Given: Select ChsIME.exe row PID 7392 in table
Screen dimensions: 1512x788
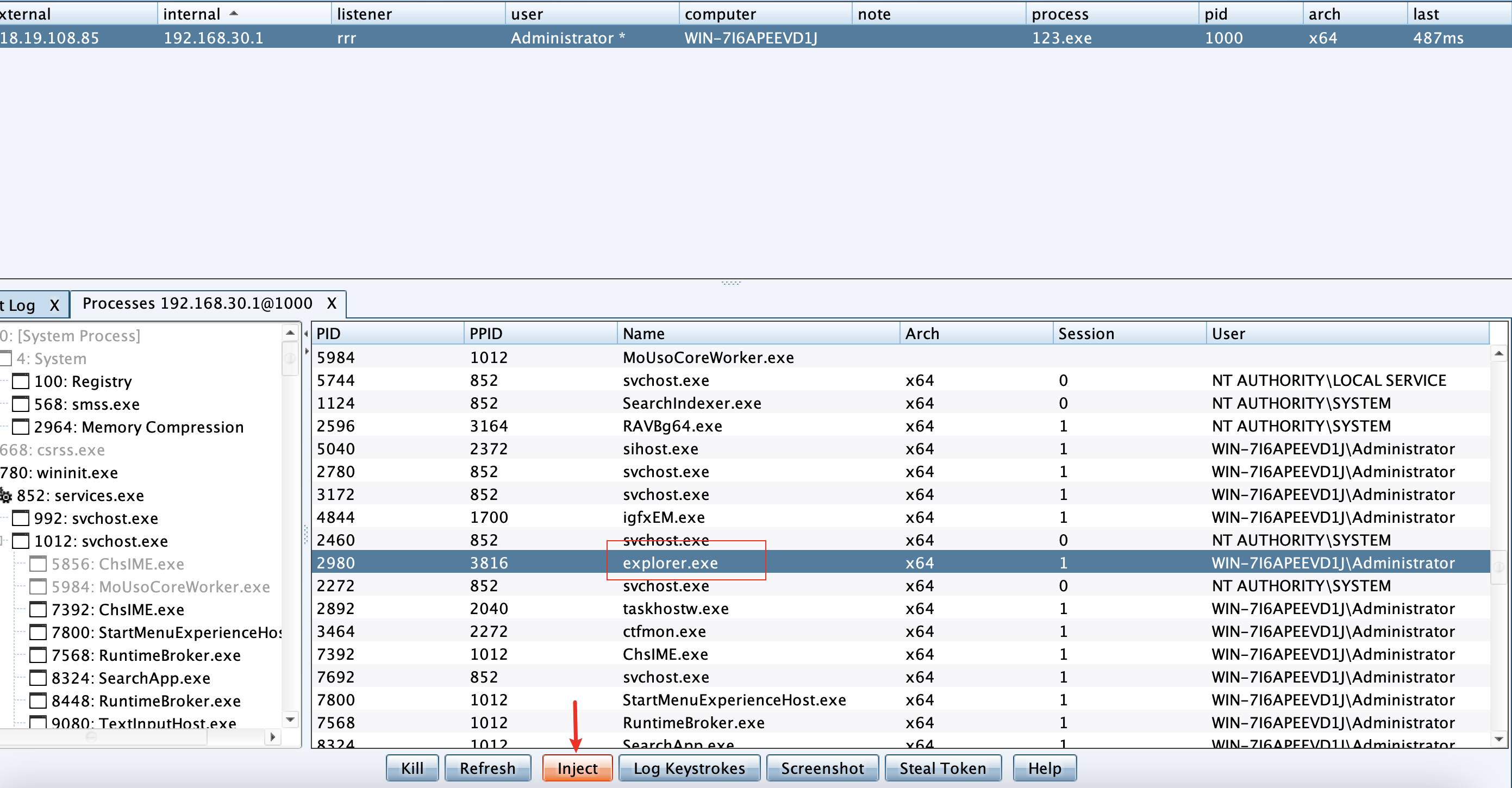Looking at the screenshot, I should pyautogui.click(x=901, y=654).
